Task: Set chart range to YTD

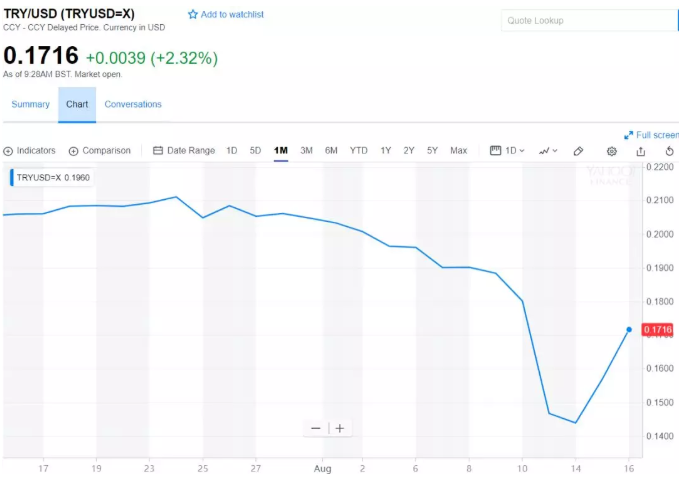Action: click(358, 151)
